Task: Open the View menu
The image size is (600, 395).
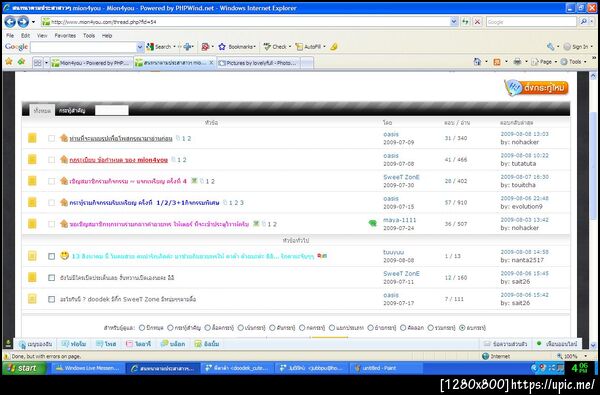Action: 42,35
